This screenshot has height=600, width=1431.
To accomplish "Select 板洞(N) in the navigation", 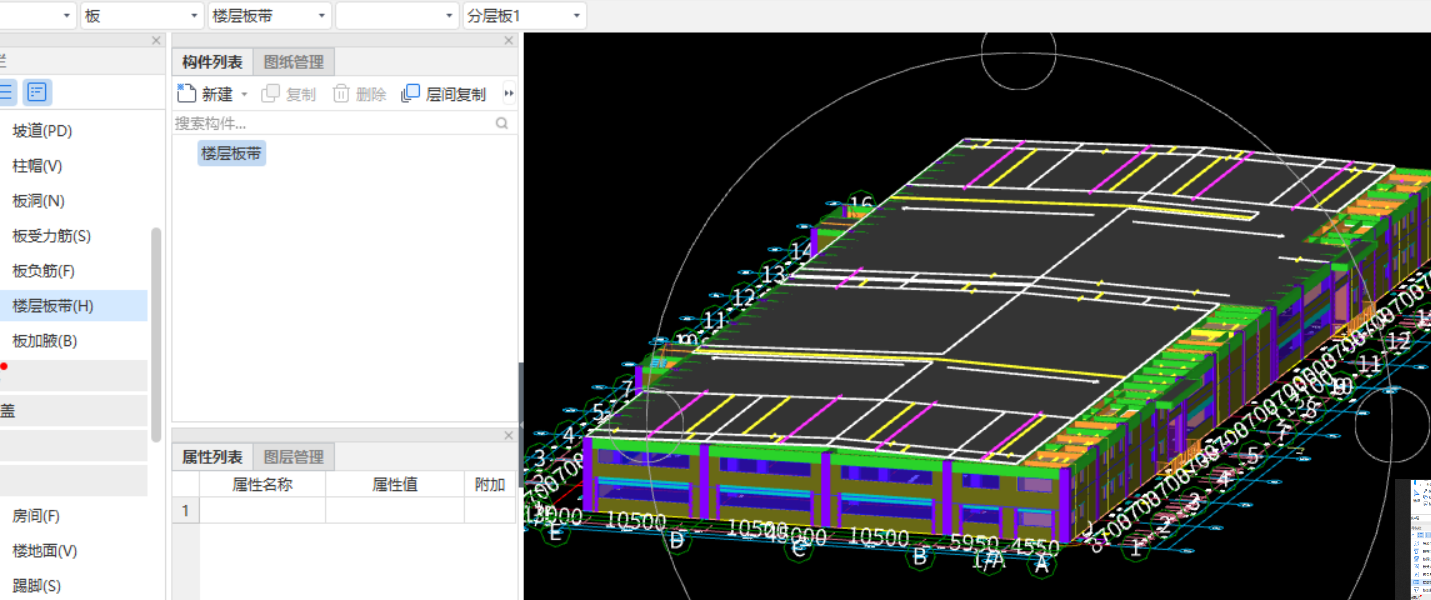I will pyautogui.click(x=38, y=201).
